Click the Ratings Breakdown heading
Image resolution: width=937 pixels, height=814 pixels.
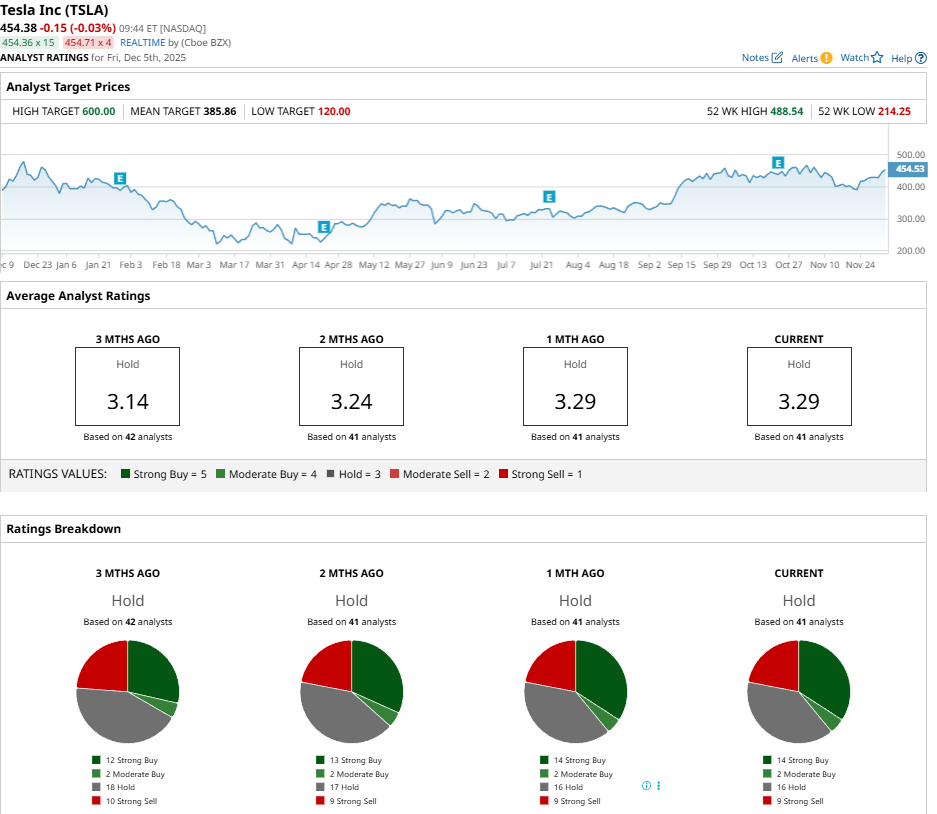click(63, 529)
